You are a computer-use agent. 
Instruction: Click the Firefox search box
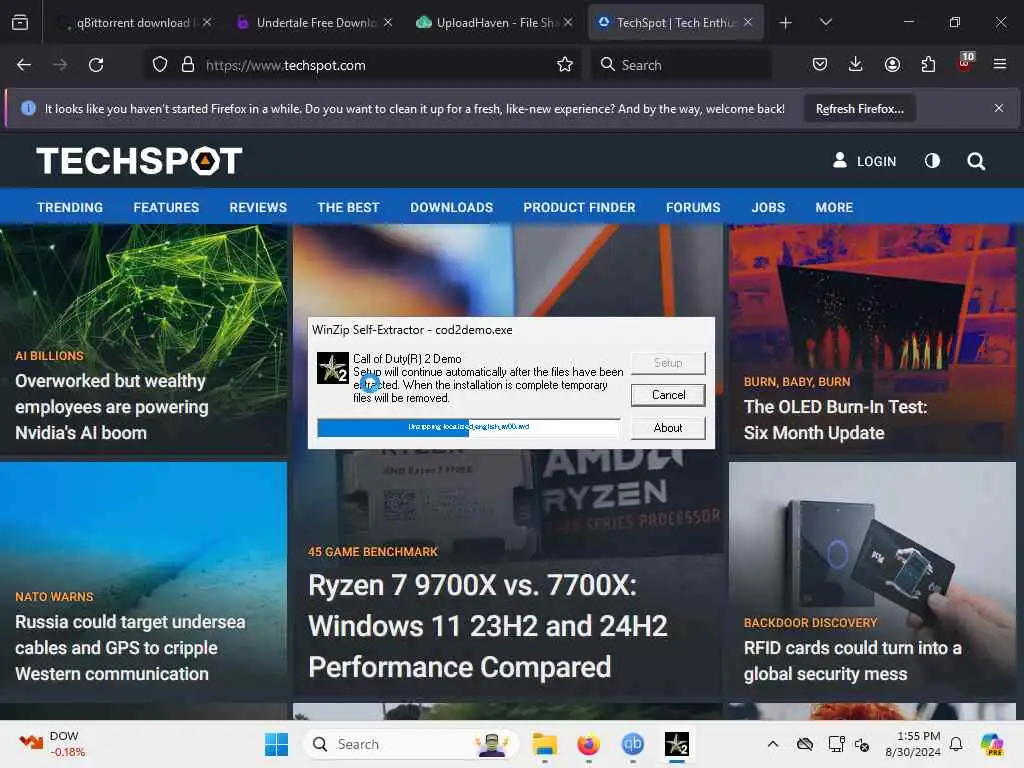(x=681, y=65)
